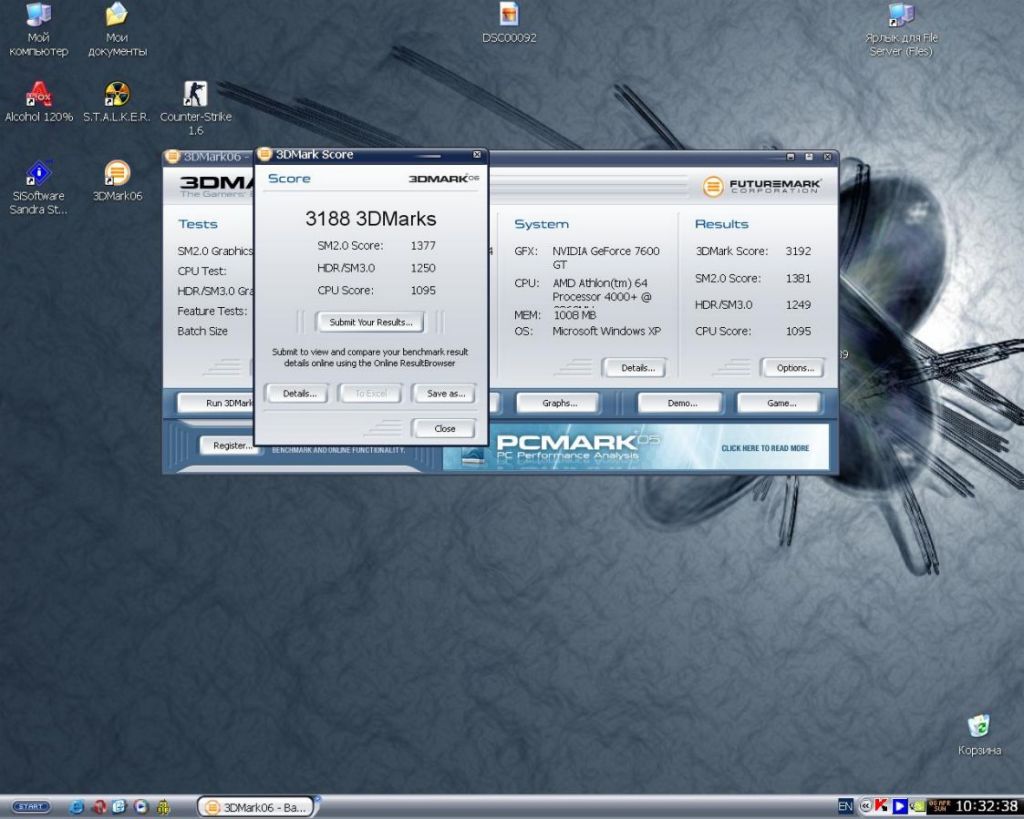Click the PCMark05 read more banner
Image resolution: width=1024 pixels, height=819 pixels.
[764, 448]
